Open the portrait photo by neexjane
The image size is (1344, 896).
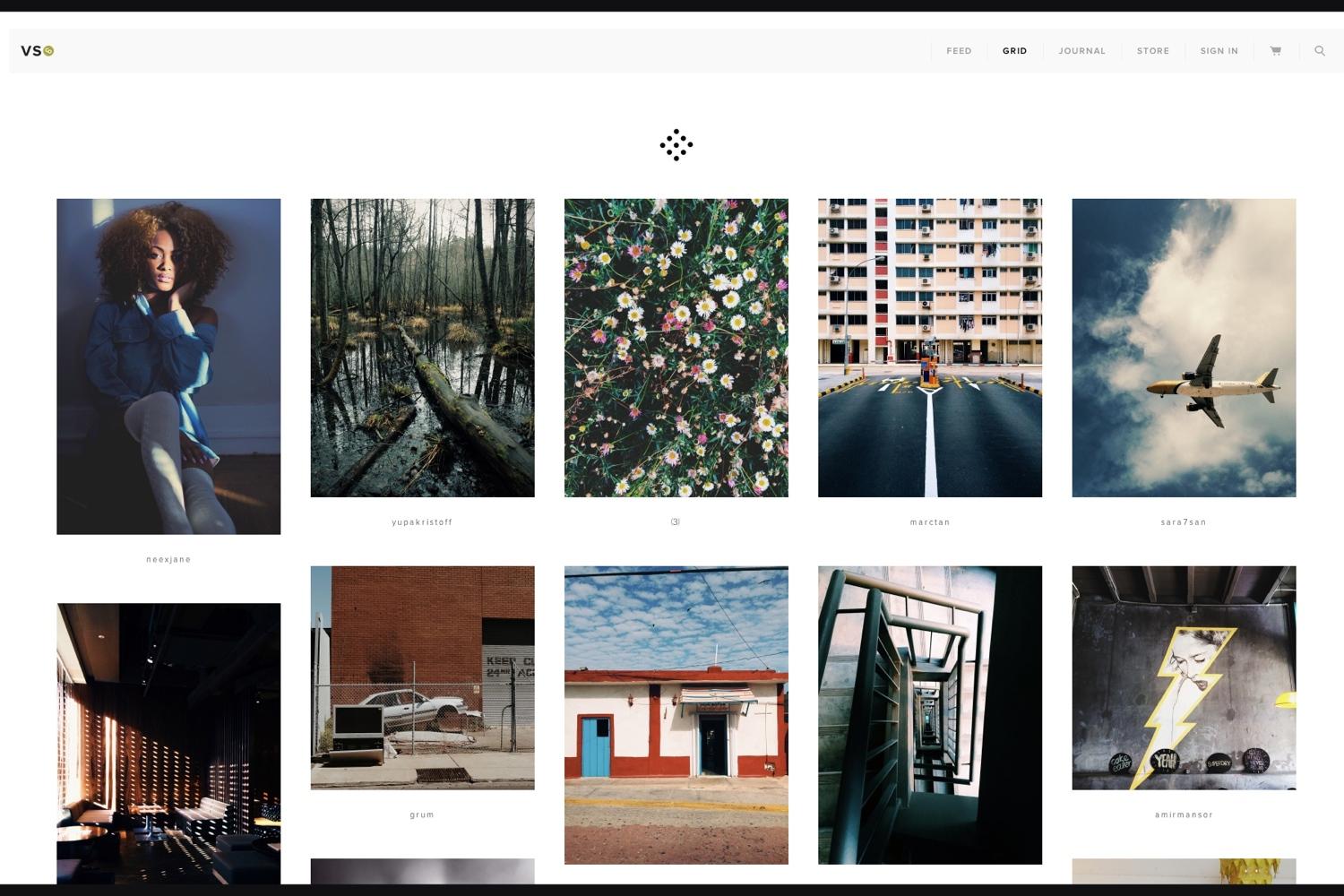click(x=168, y=366)
